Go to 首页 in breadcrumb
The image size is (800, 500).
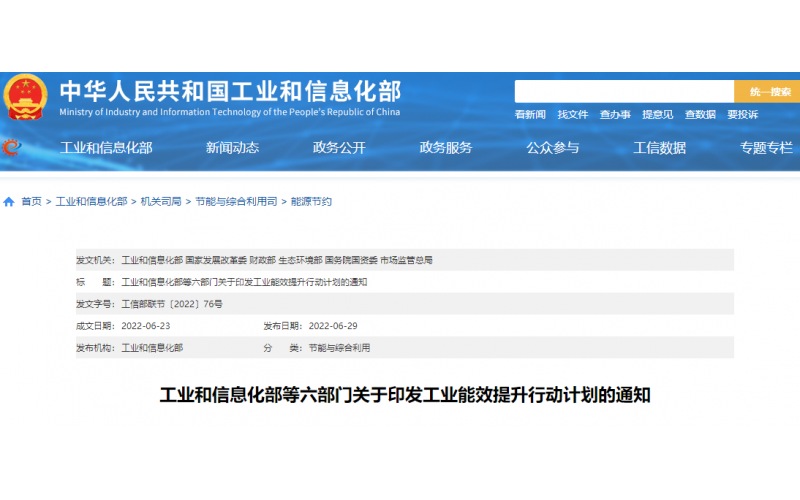(31, 202)
